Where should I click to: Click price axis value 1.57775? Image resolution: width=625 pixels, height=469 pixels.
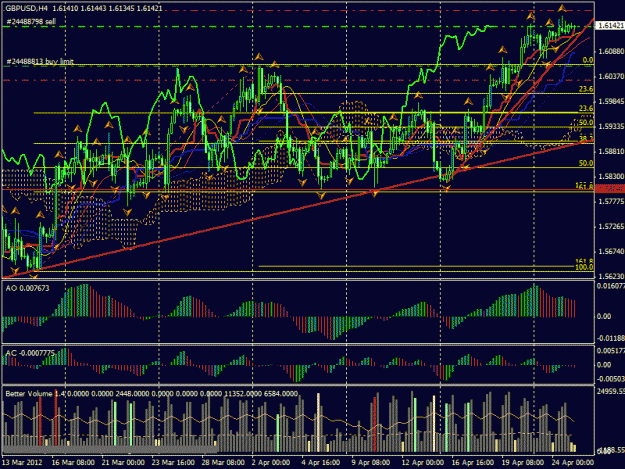point(611,202)
